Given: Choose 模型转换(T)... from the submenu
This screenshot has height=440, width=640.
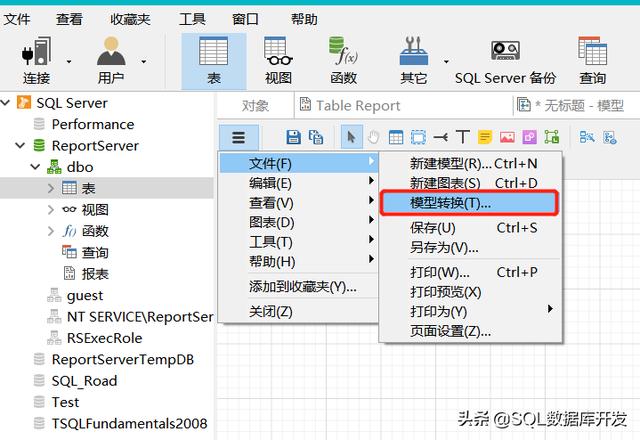Looking at the screenshot, I should (469, 202).
